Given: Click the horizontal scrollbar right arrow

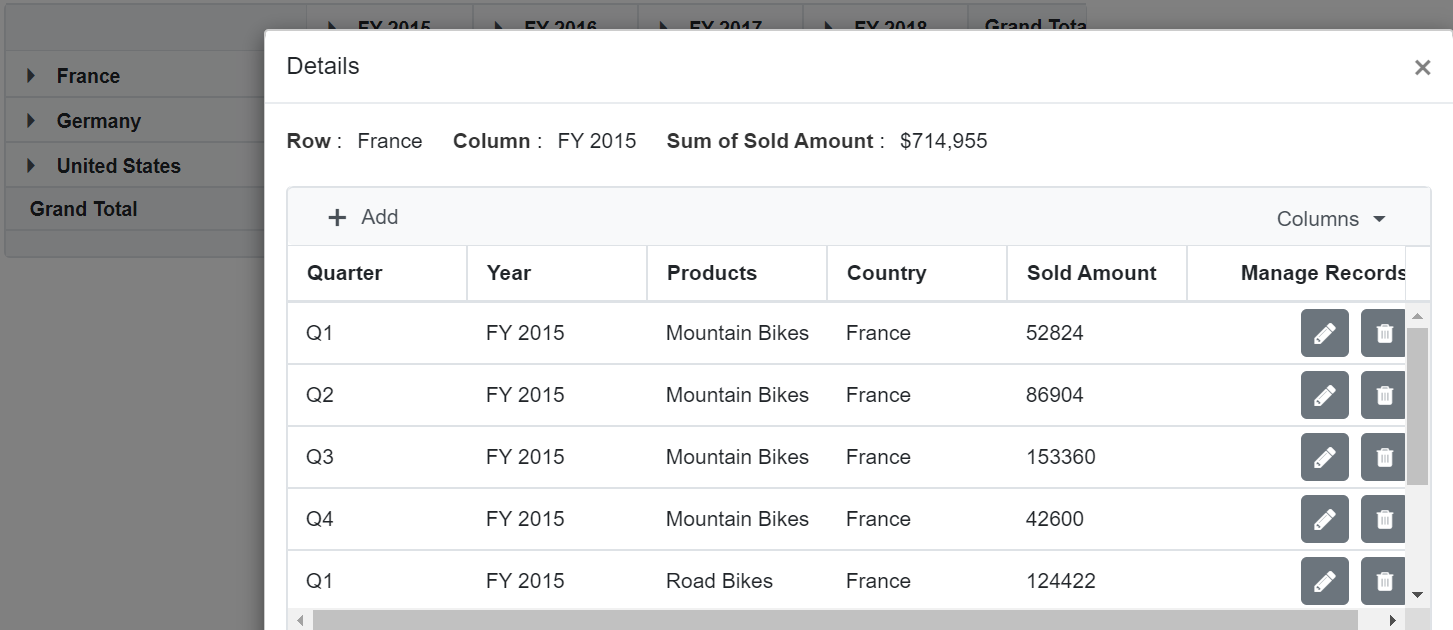Looking at the screenshot, I should pyautogui.click(x=1392, y=619).
